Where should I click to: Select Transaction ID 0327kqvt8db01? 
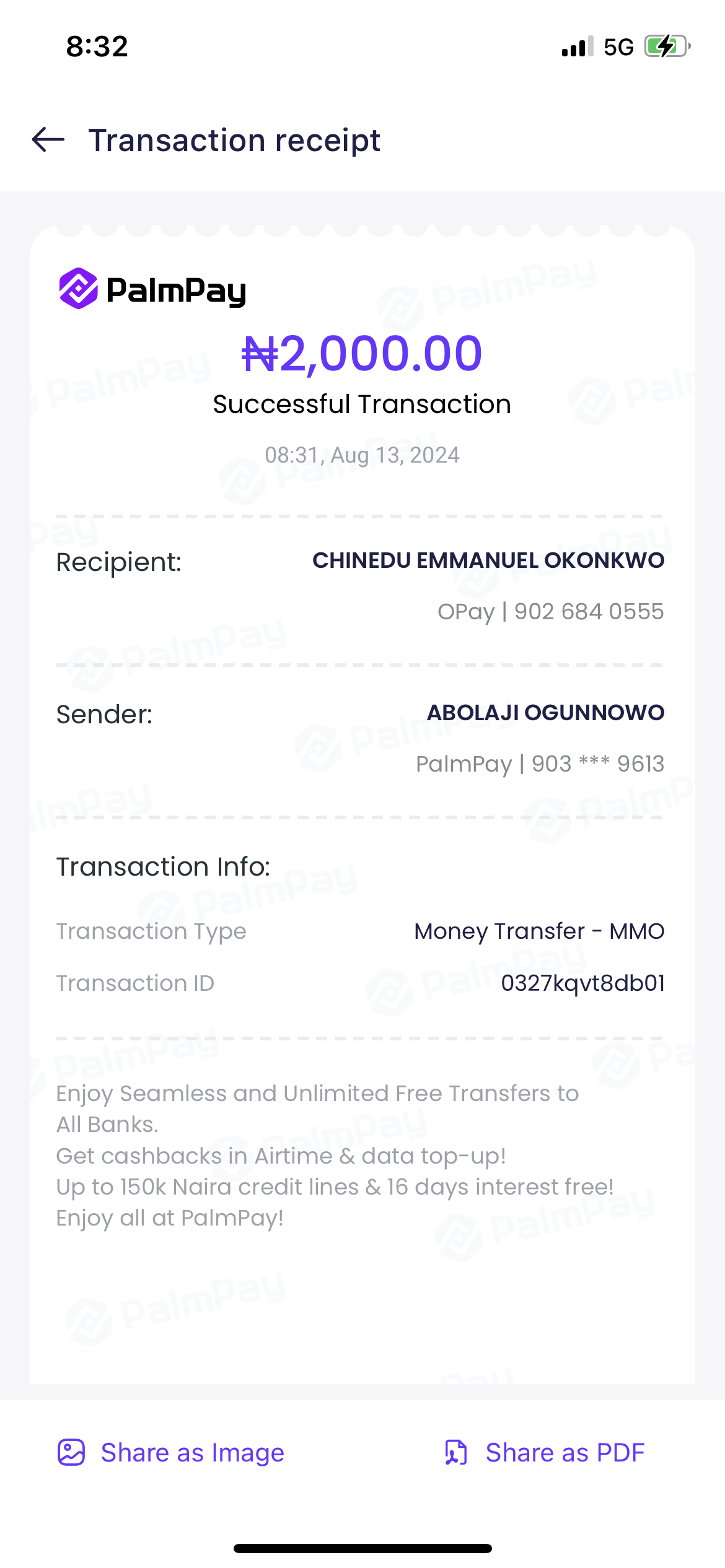[582, 983]
